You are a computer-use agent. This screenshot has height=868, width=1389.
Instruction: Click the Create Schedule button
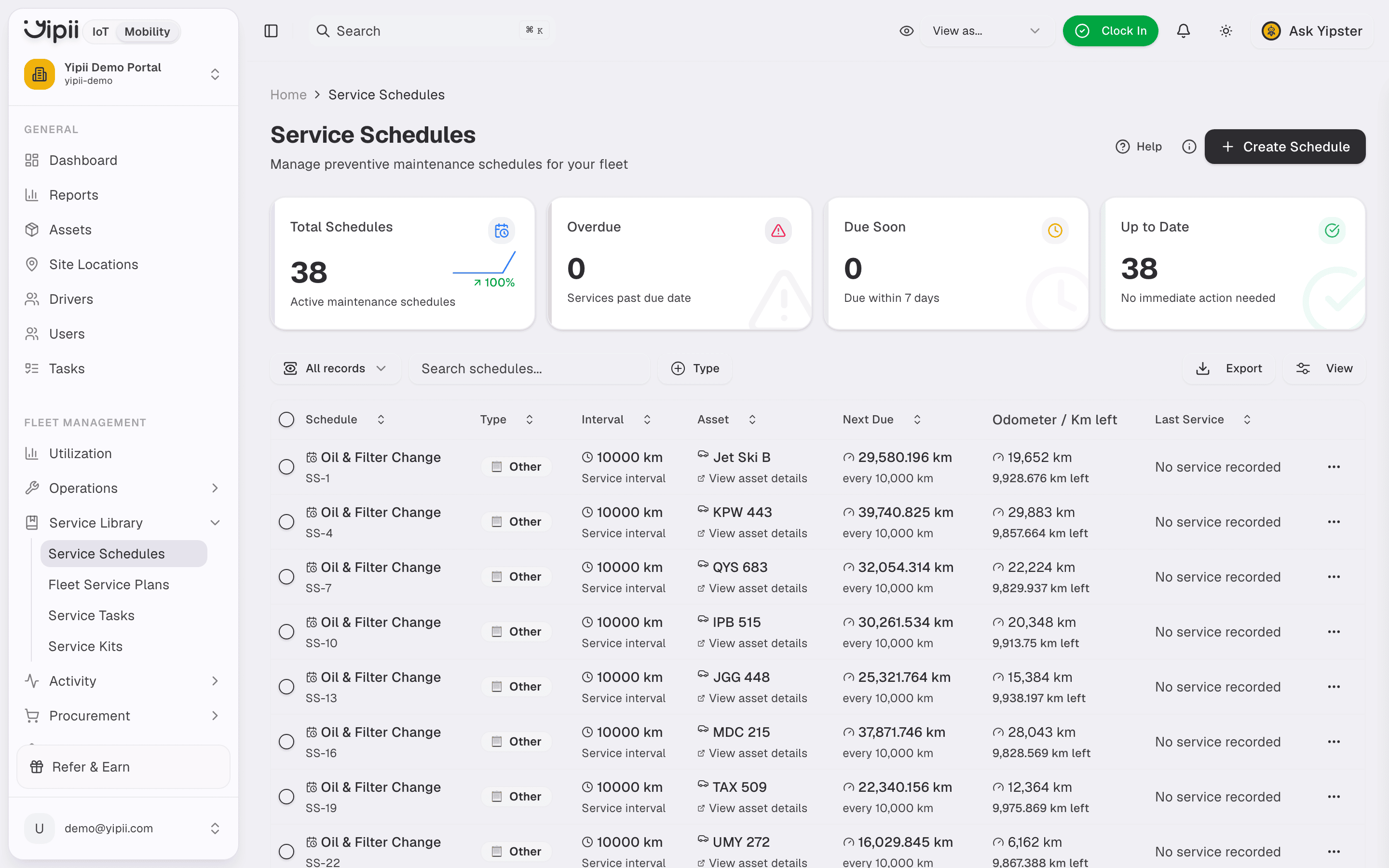pyautogui.click(x=1285, y=147)
